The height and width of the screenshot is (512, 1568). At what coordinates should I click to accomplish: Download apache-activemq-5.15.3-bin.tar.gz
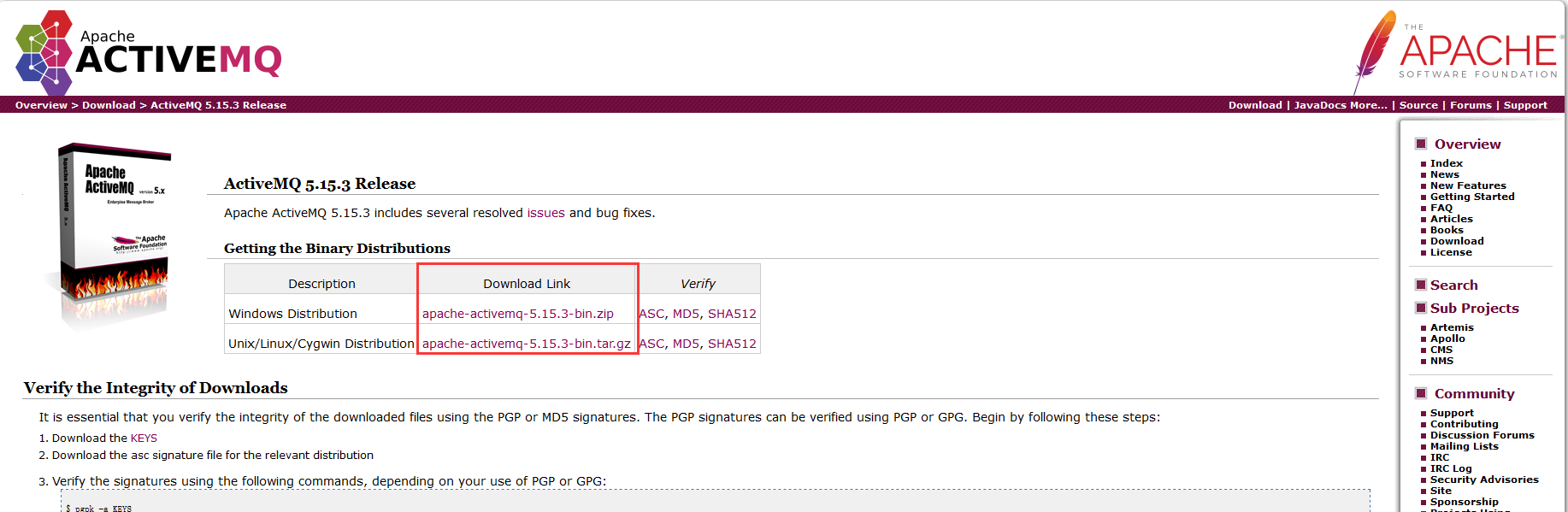pyautogui.click(x=527, y=344)
